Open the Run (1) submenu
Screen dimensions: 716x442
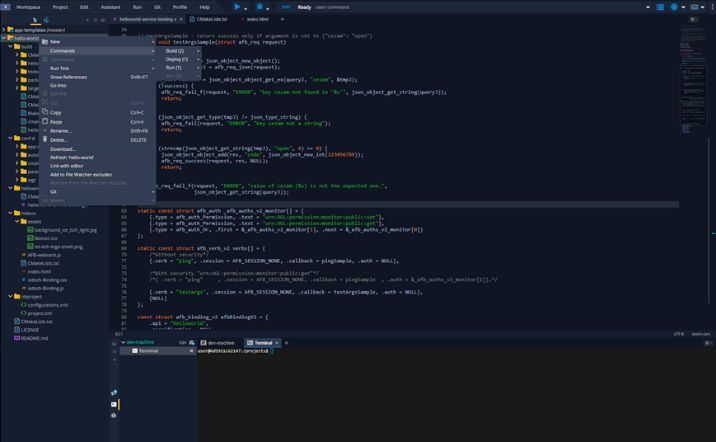[179, 68]
